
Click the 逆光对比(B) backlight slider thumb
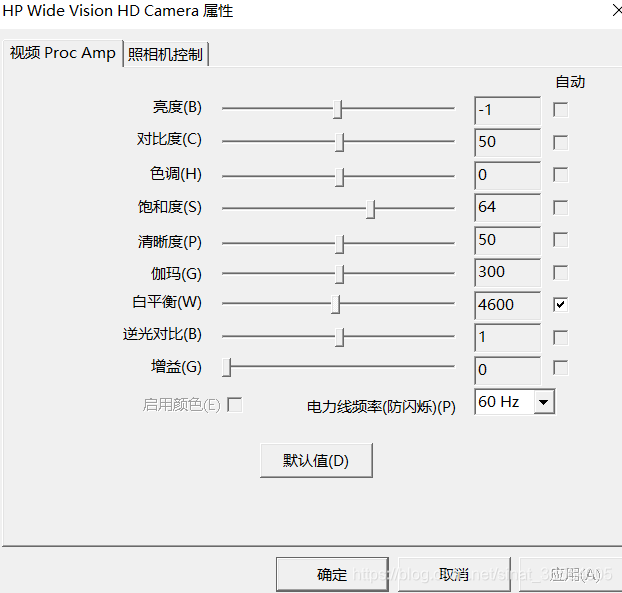click(x=339, y=337)
